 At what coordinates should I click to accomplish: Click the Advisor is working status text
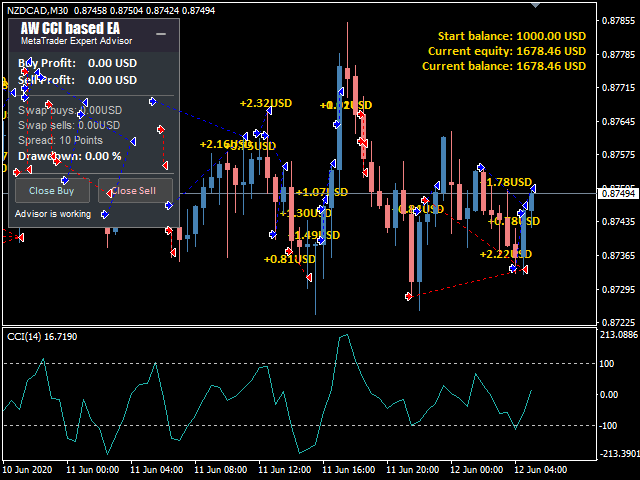(53, 214)
